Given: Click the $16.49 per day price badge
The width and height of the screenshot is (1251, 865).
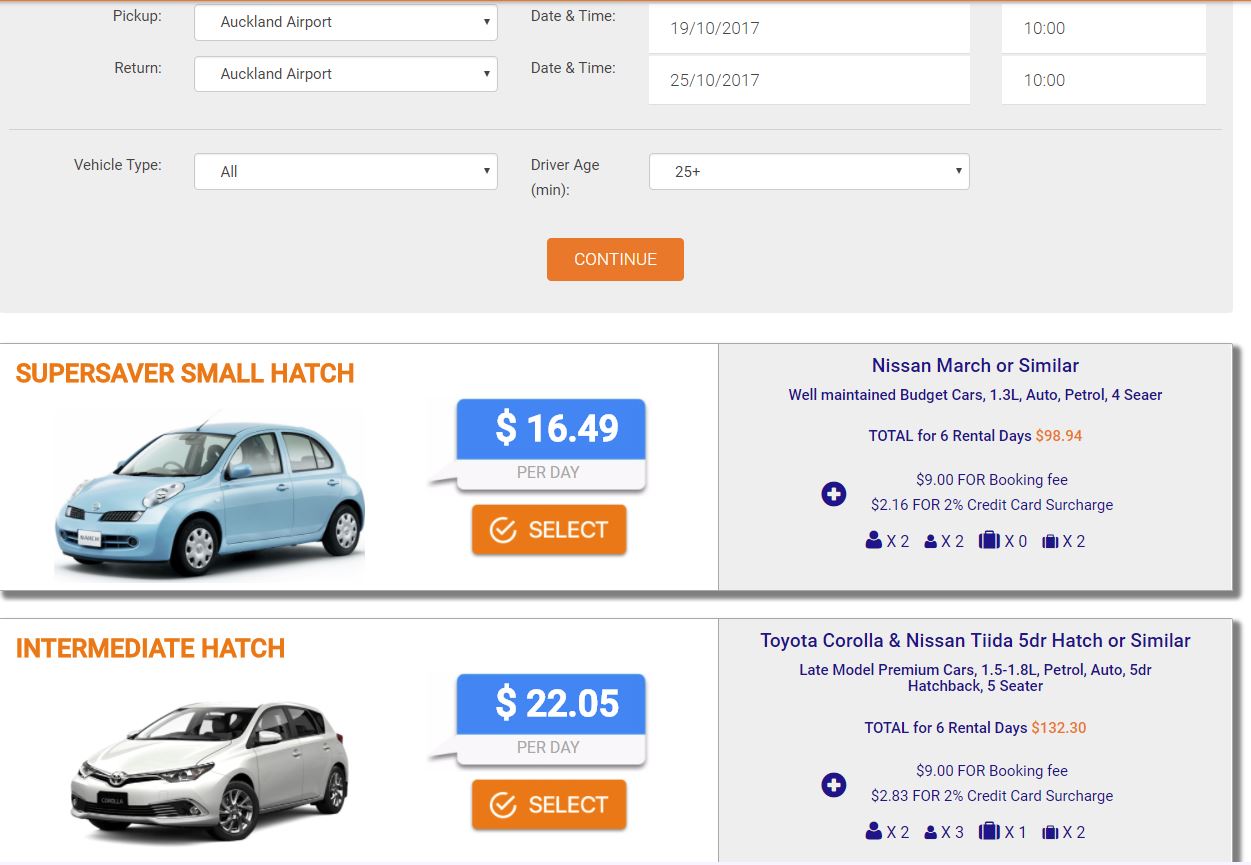Looking at the screenshot, I should pos(551,427).
